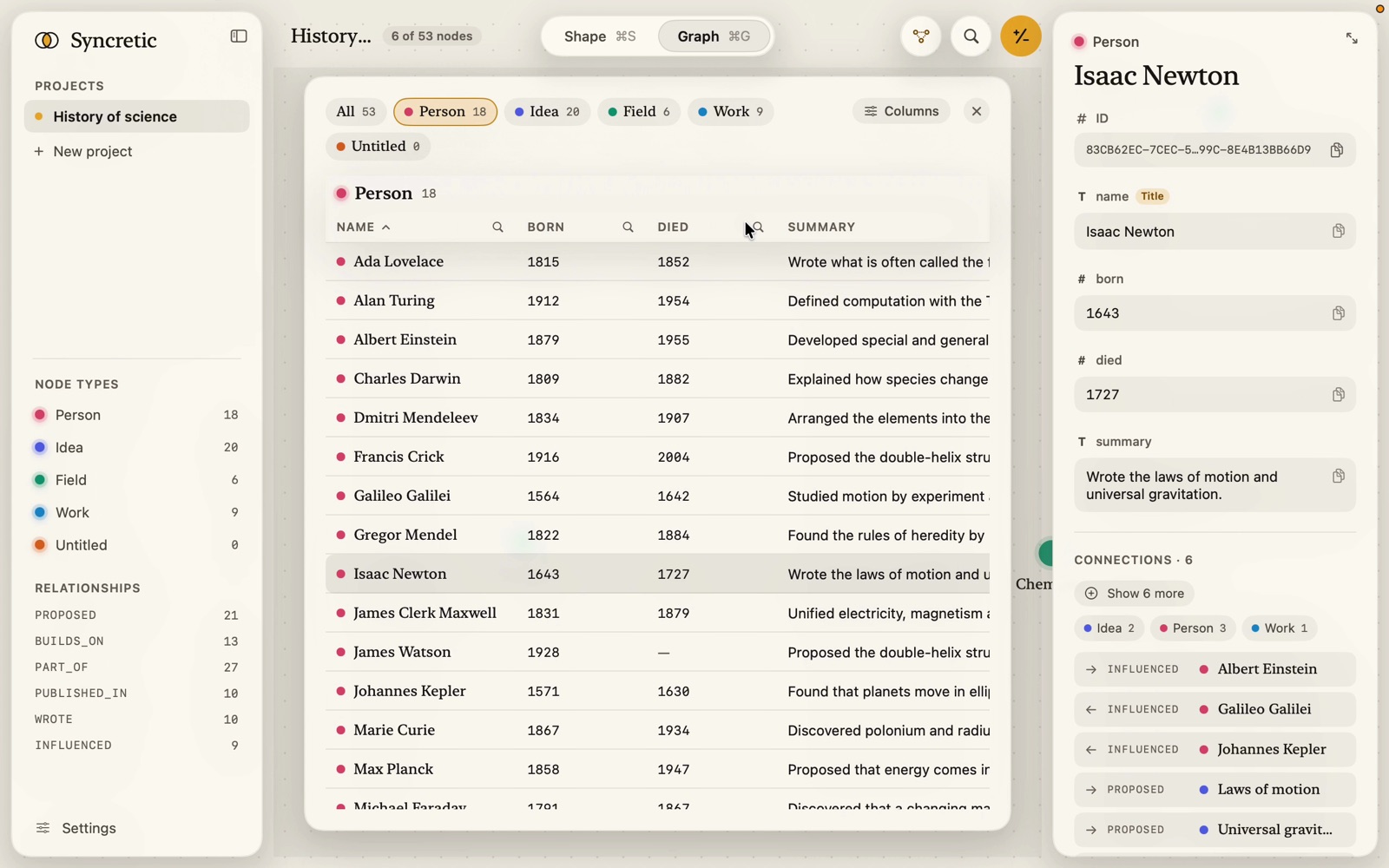Close the table panel
The height and width of the screenshot is (868, 1389).
click(977, 111)
